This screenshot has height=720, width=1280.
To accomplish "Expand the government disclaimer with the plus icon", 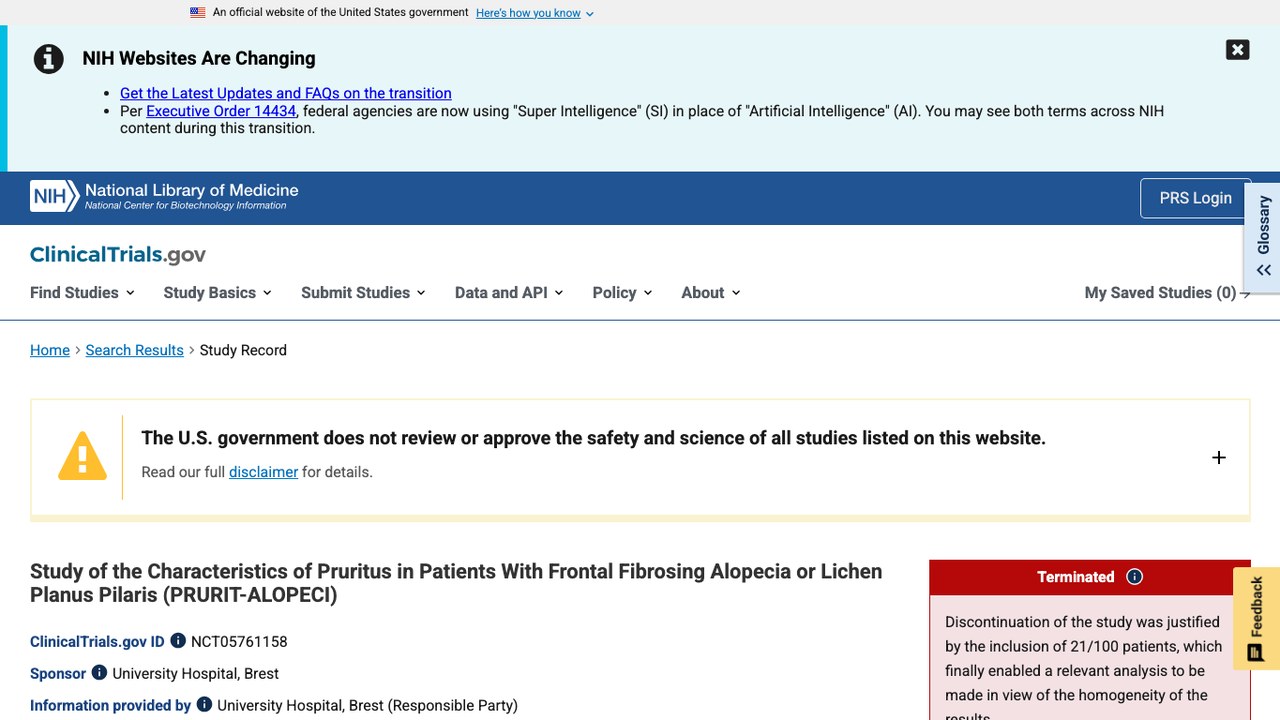I will click(1218, 458).
